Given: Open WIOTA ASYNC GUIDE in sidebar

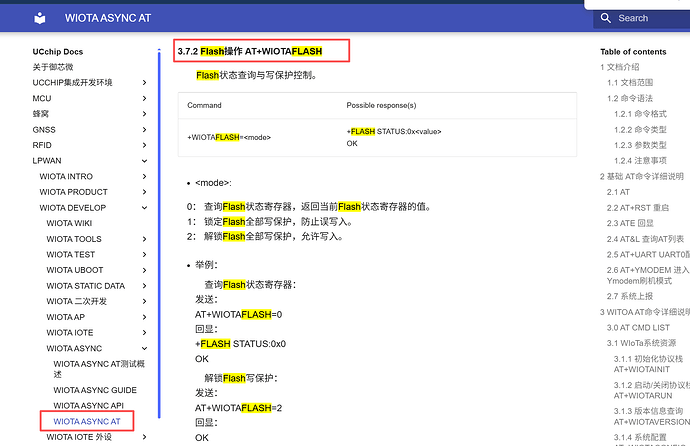Looking at the screenshot, I should coord(95,390).
